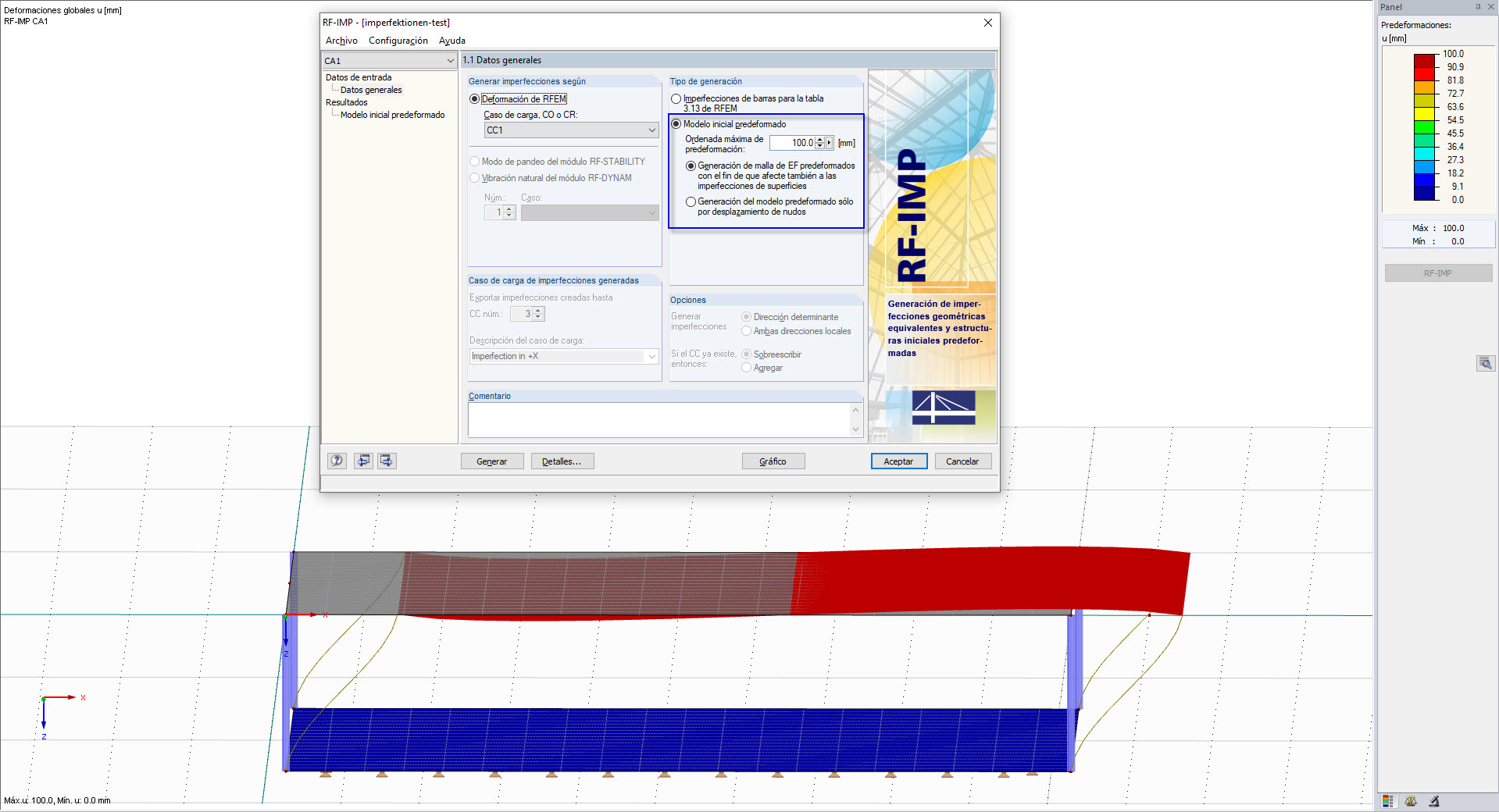Click the comment box scroll down arrow

pos(855,429)
